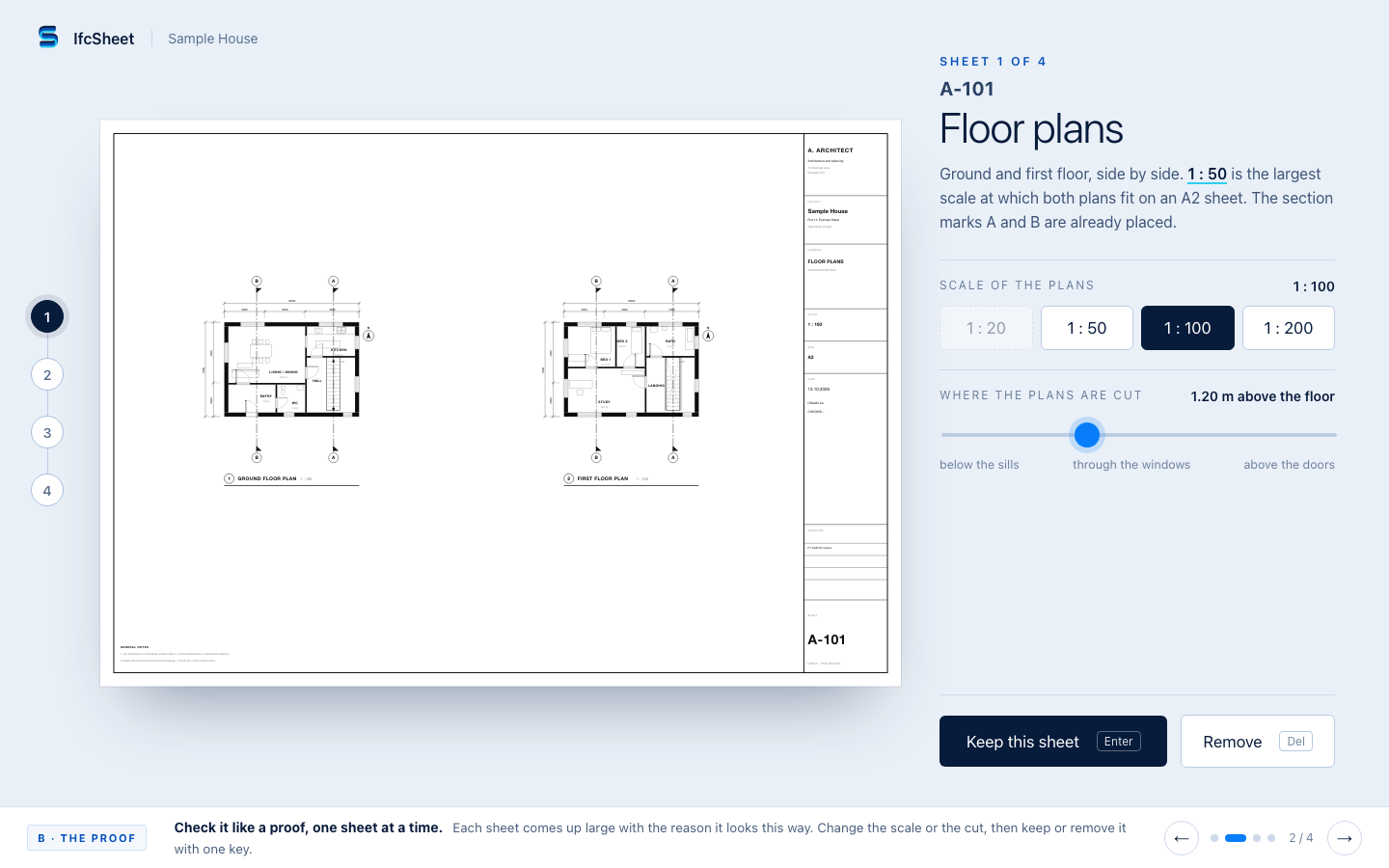The image size is (1389, 868).
Task: Click the underlined 1 : 50 link
Action: point(1207,175)
